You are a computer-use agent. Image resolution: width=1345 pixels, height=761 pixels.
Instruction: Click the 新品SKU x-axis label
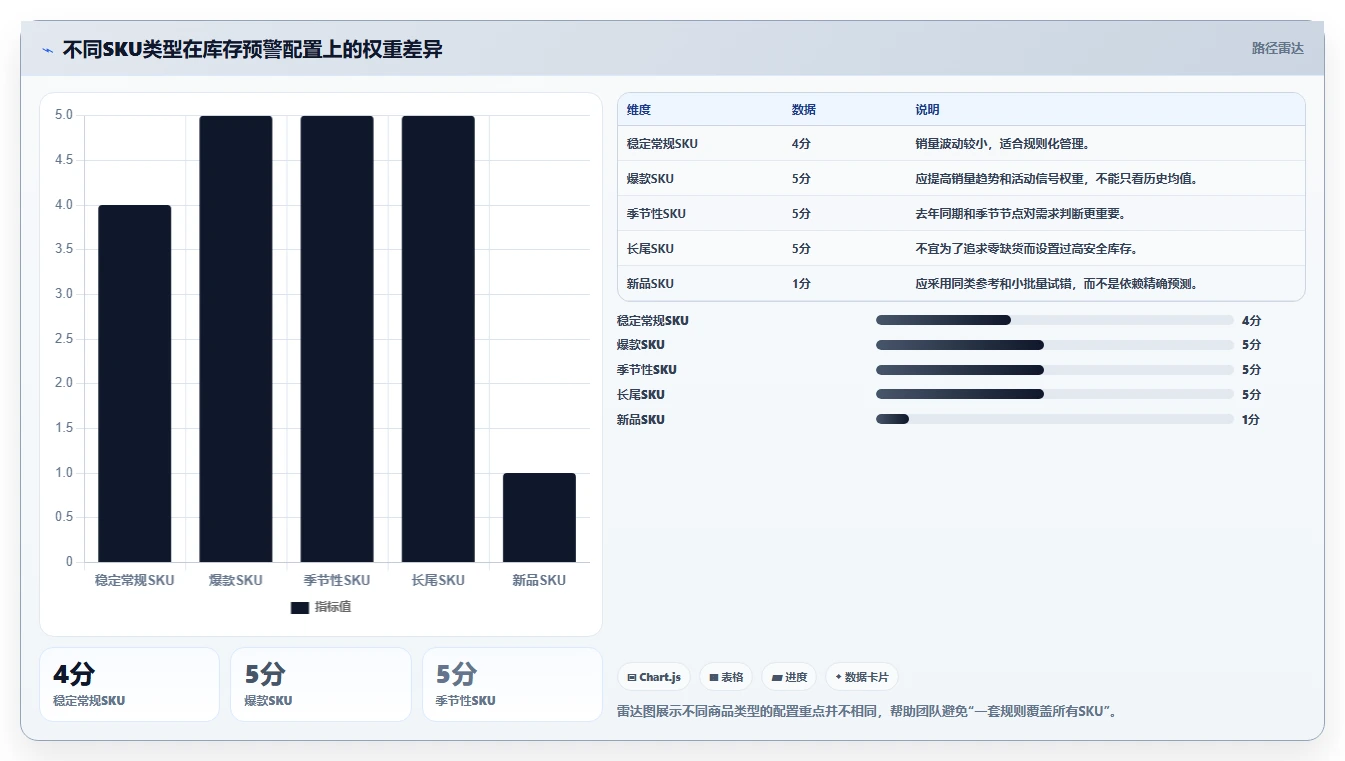coord(539,580)
